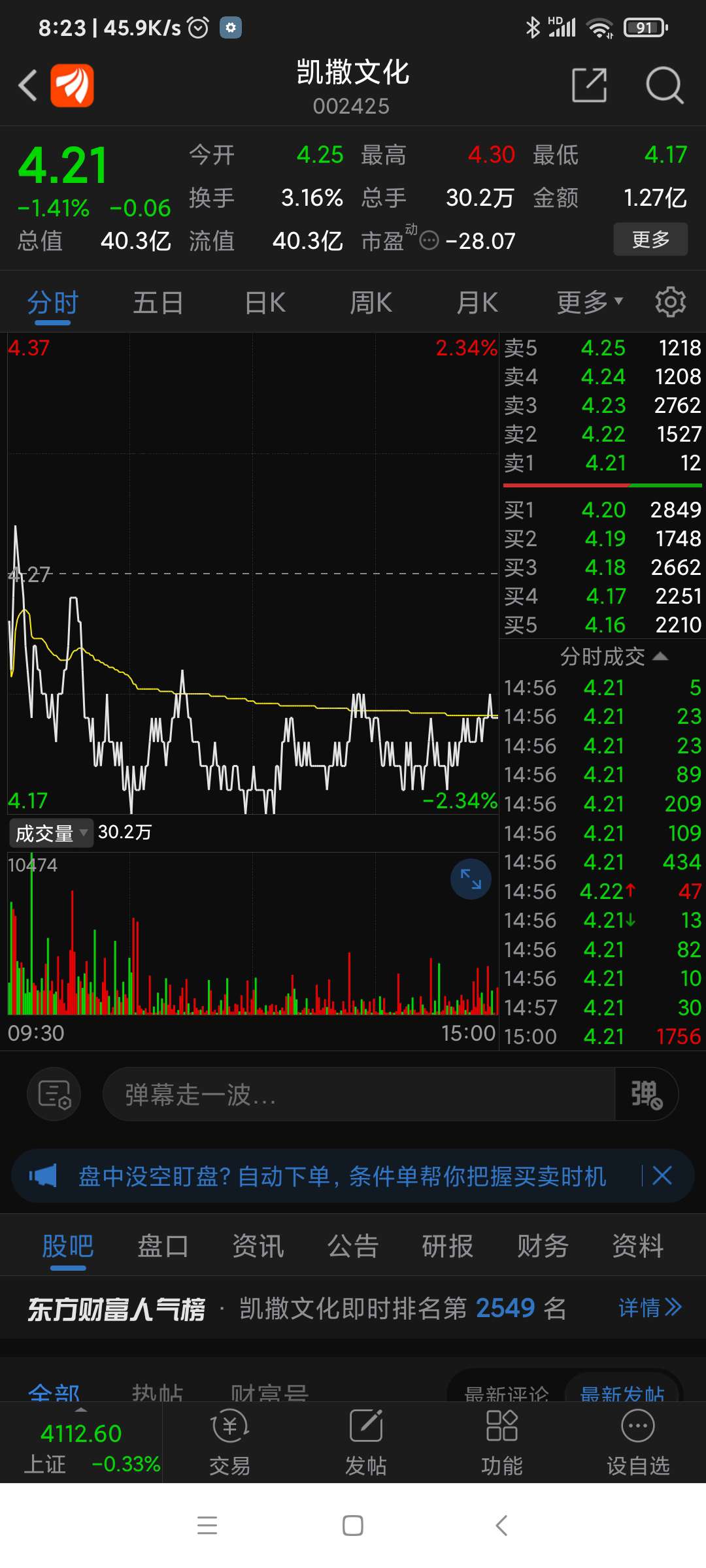The width and height of the screenshot is (706, 1568).
Task: Collapse the 分时成交 tick list
Action: point(614,656)
